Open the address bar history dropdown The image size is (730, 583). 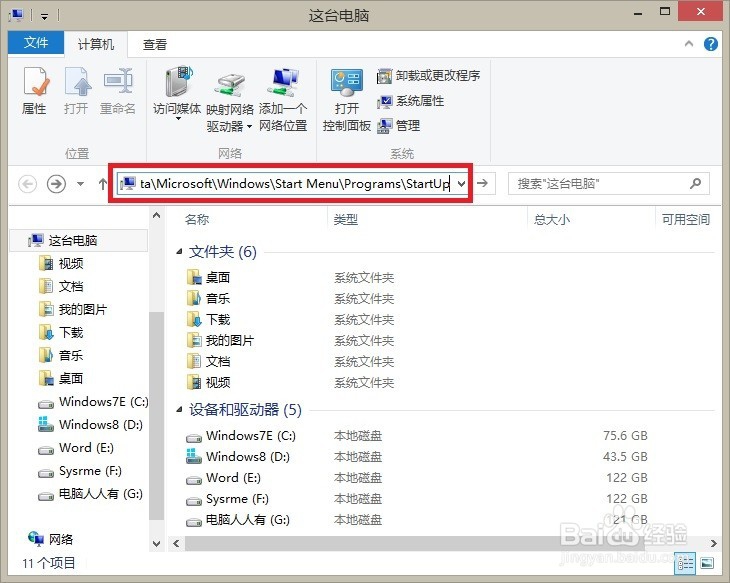click(461, 183)
